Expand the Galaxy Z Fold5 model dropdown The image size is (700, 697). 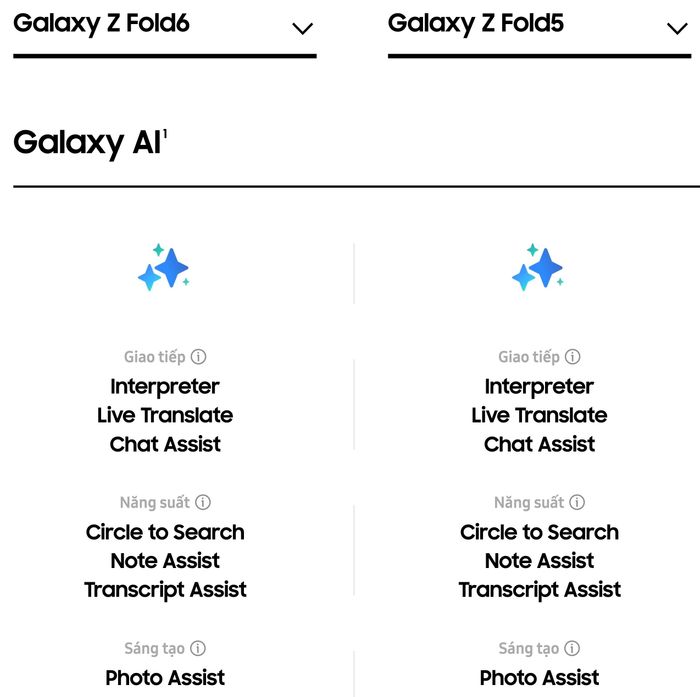tap(539, 29)
